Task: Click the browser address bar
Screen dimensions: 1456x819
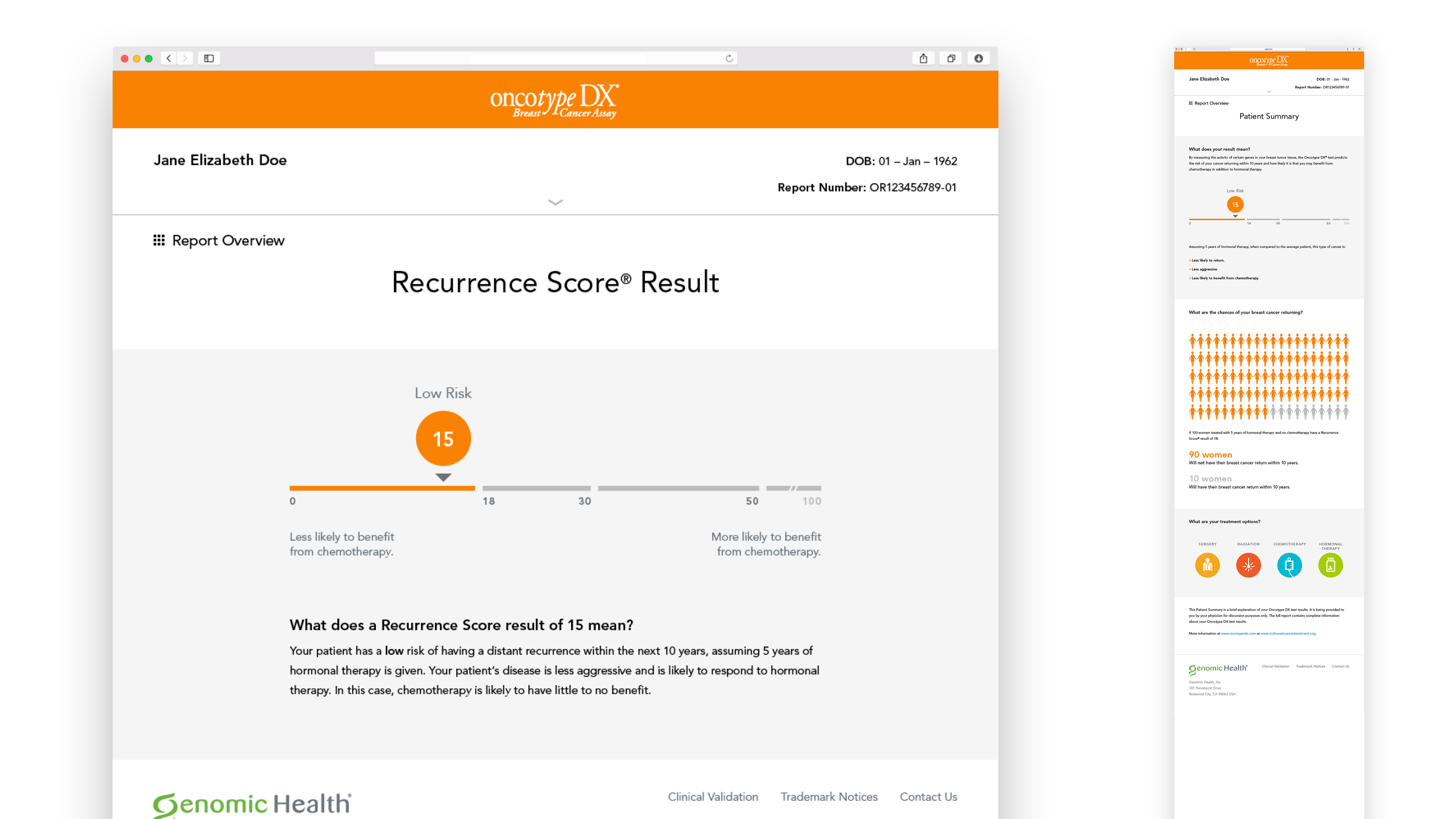Action: tap(555, 58)
